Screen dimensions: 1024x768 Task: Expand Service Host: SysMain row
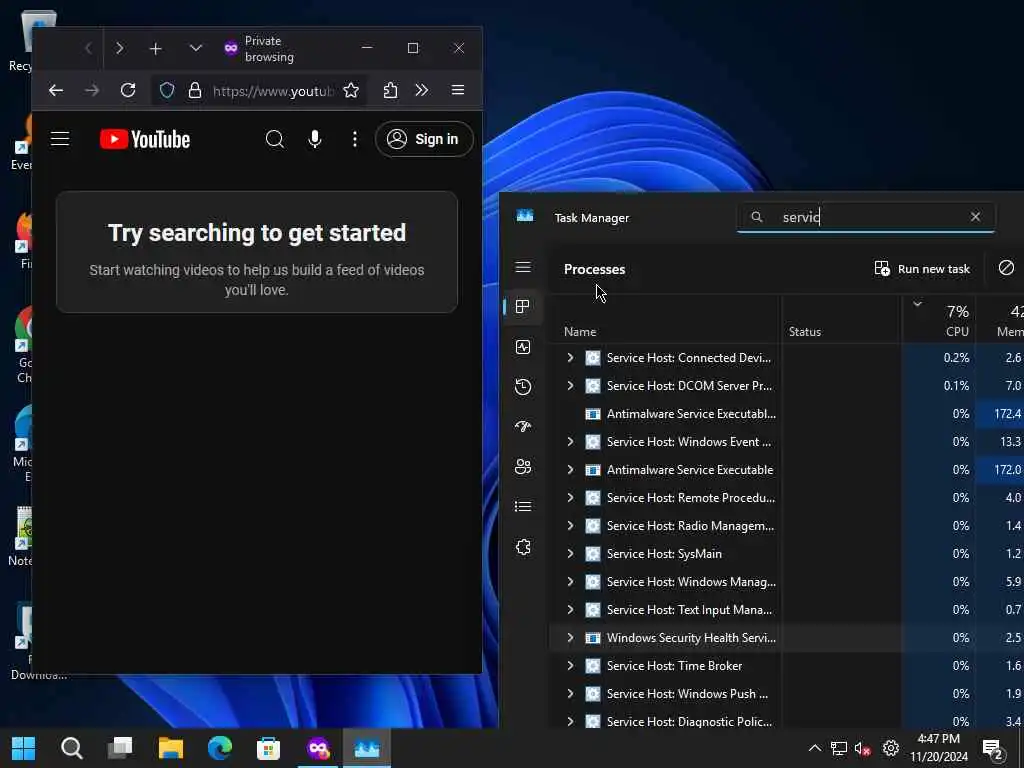pyautogui.click(x=570, y=554)
